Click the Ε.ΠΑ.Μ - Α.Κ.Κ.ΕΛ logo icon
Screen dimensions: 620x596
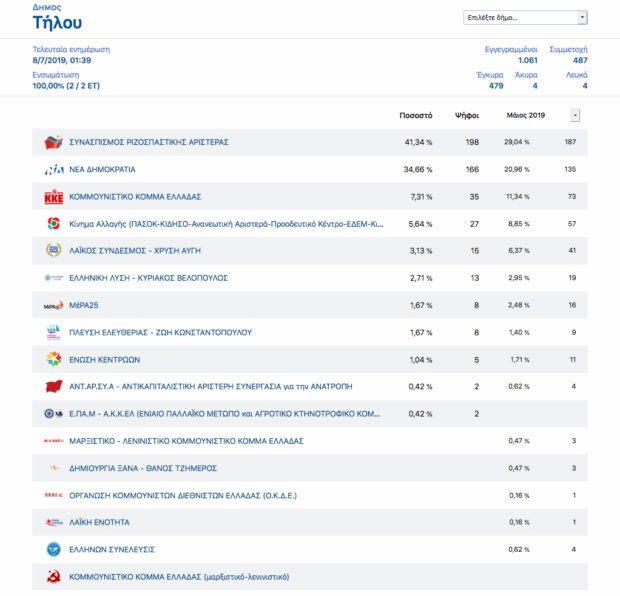point(54,414)
